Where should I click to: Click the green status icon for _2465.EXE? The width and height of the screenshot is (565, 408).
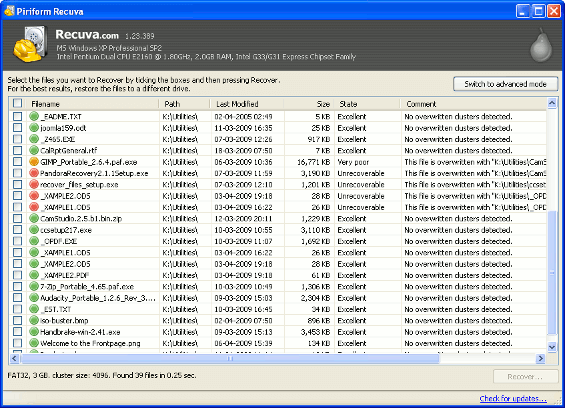(34, 139)
